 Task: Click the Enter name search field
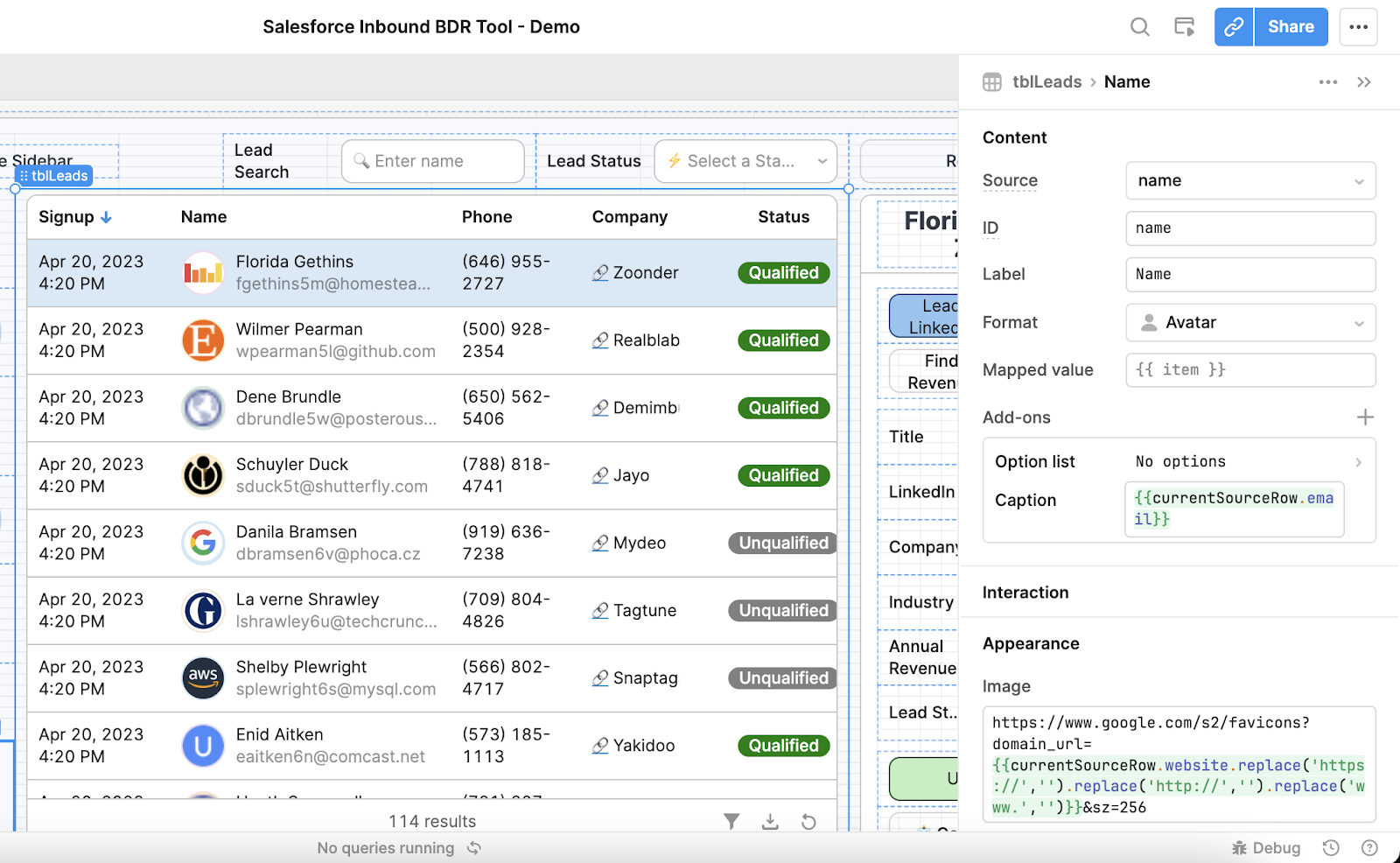click(433, 161)
